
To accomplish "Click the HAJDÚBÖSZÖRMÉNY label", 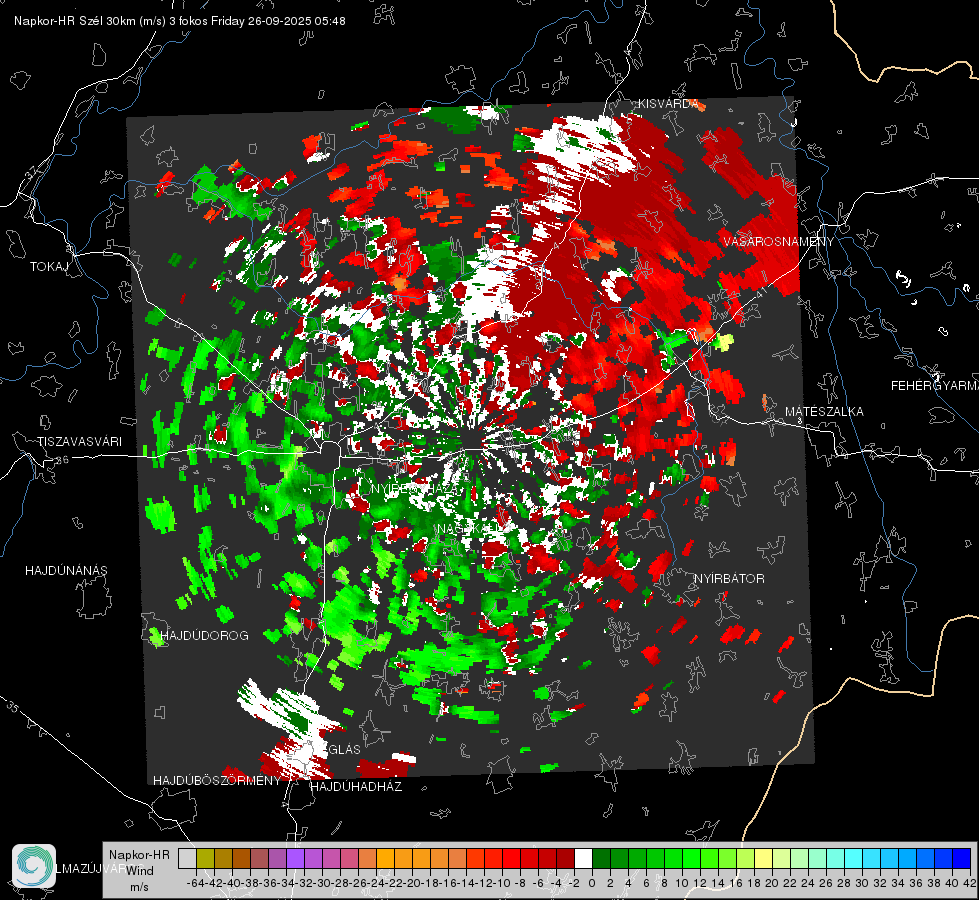I will click(x=217, y=781).
